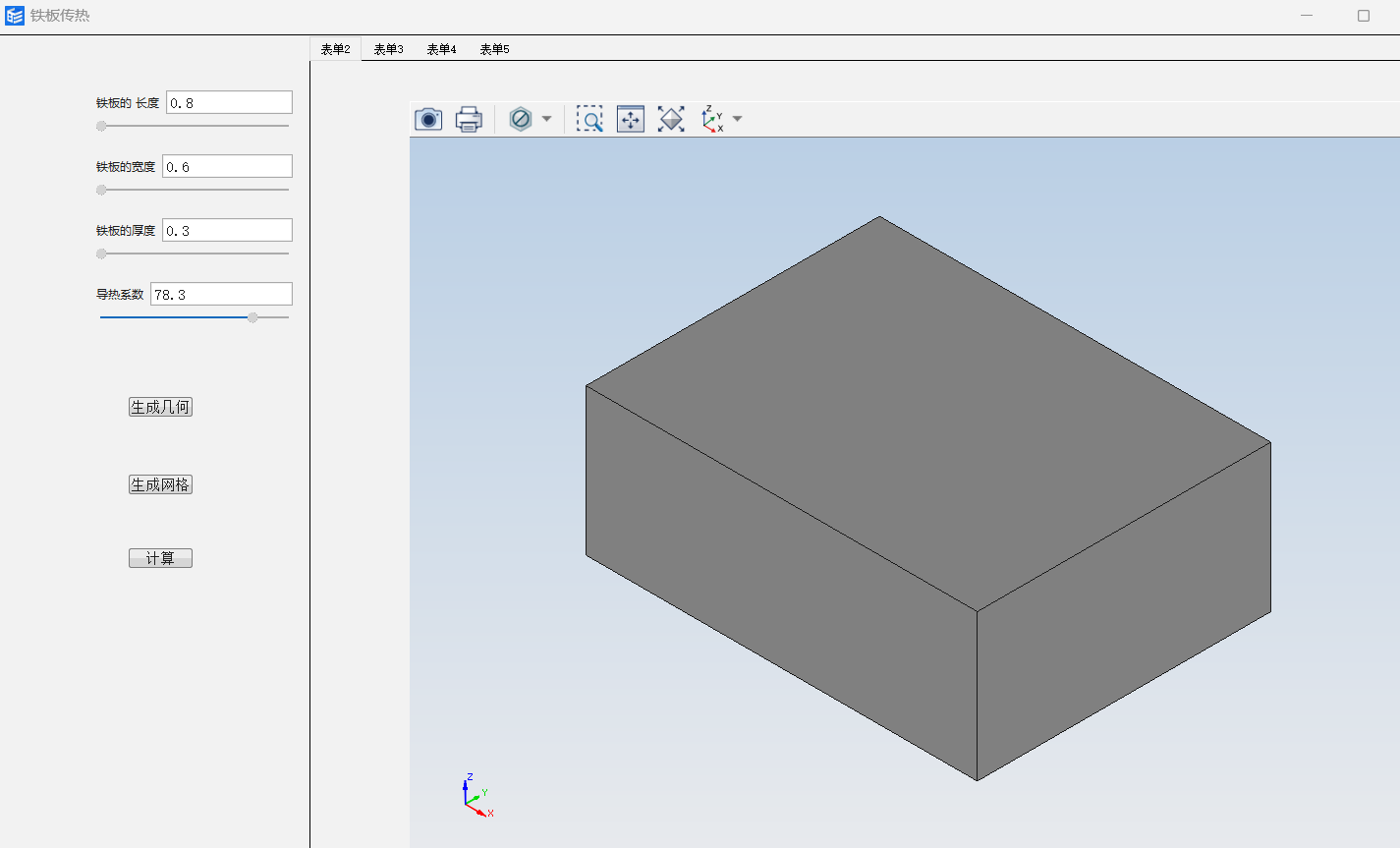Screen dimensions: 1400x848
Task: Print the graphics view
Action: (x=469, y=119)
